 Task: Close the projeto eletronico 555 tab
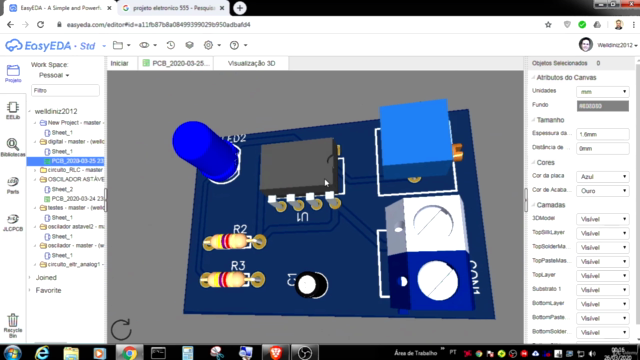point(222,8)
